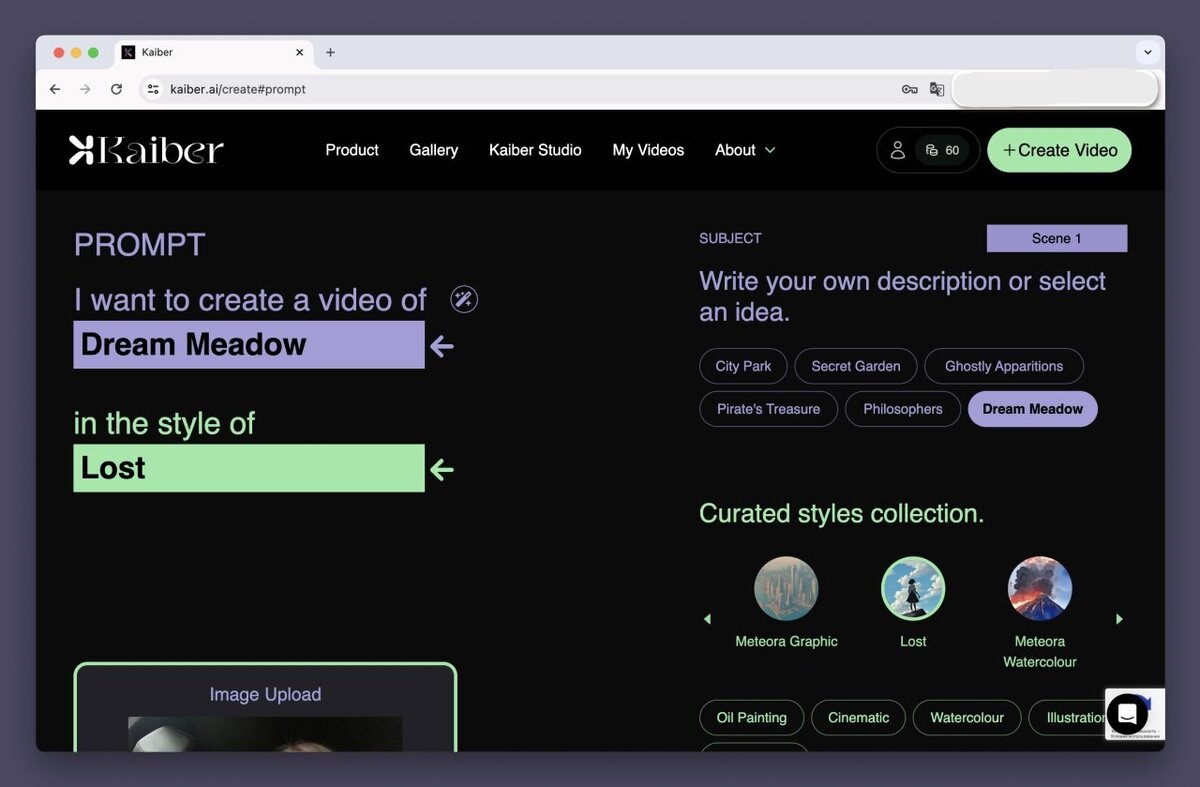Click the Create Video button

[x=1059, y=150]
